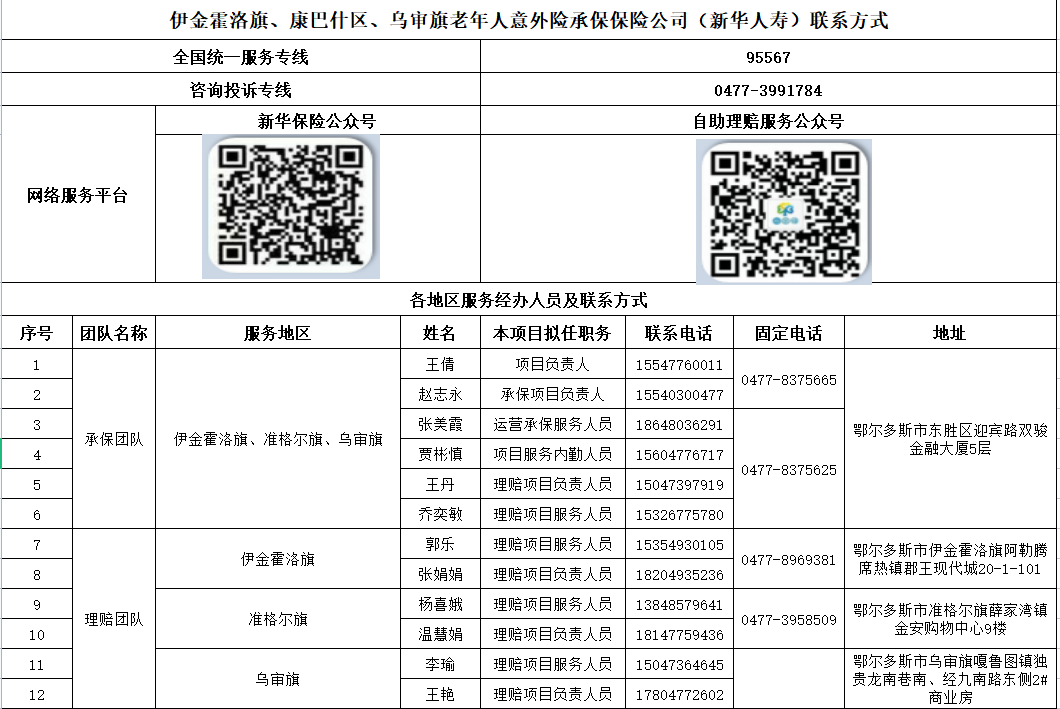Select the 自助理赔服务公众号 header cell
This screenshot has height=709, width=1060.
768,121
